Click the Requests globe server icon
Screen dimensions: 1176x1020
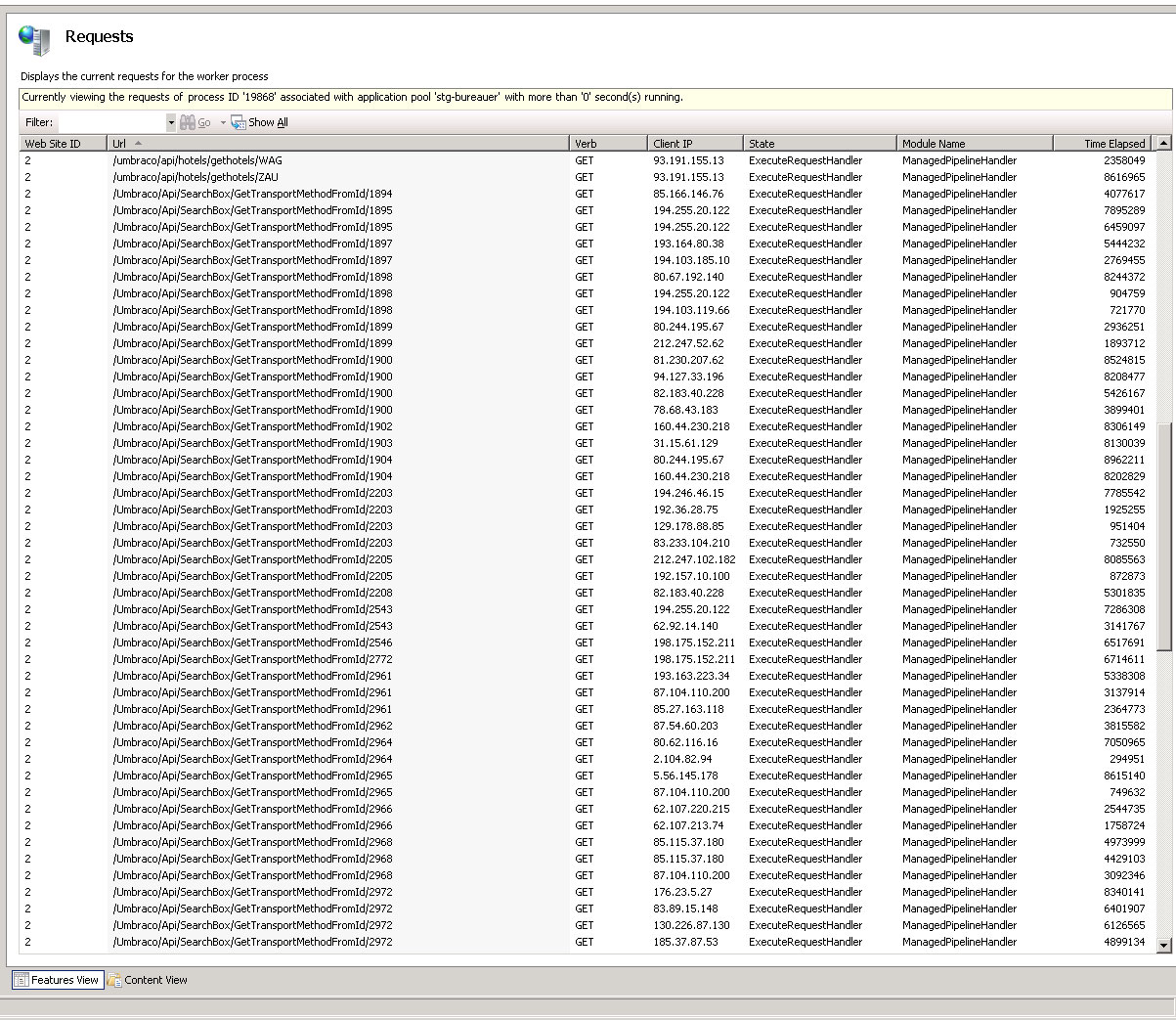(x=35, y=40)
